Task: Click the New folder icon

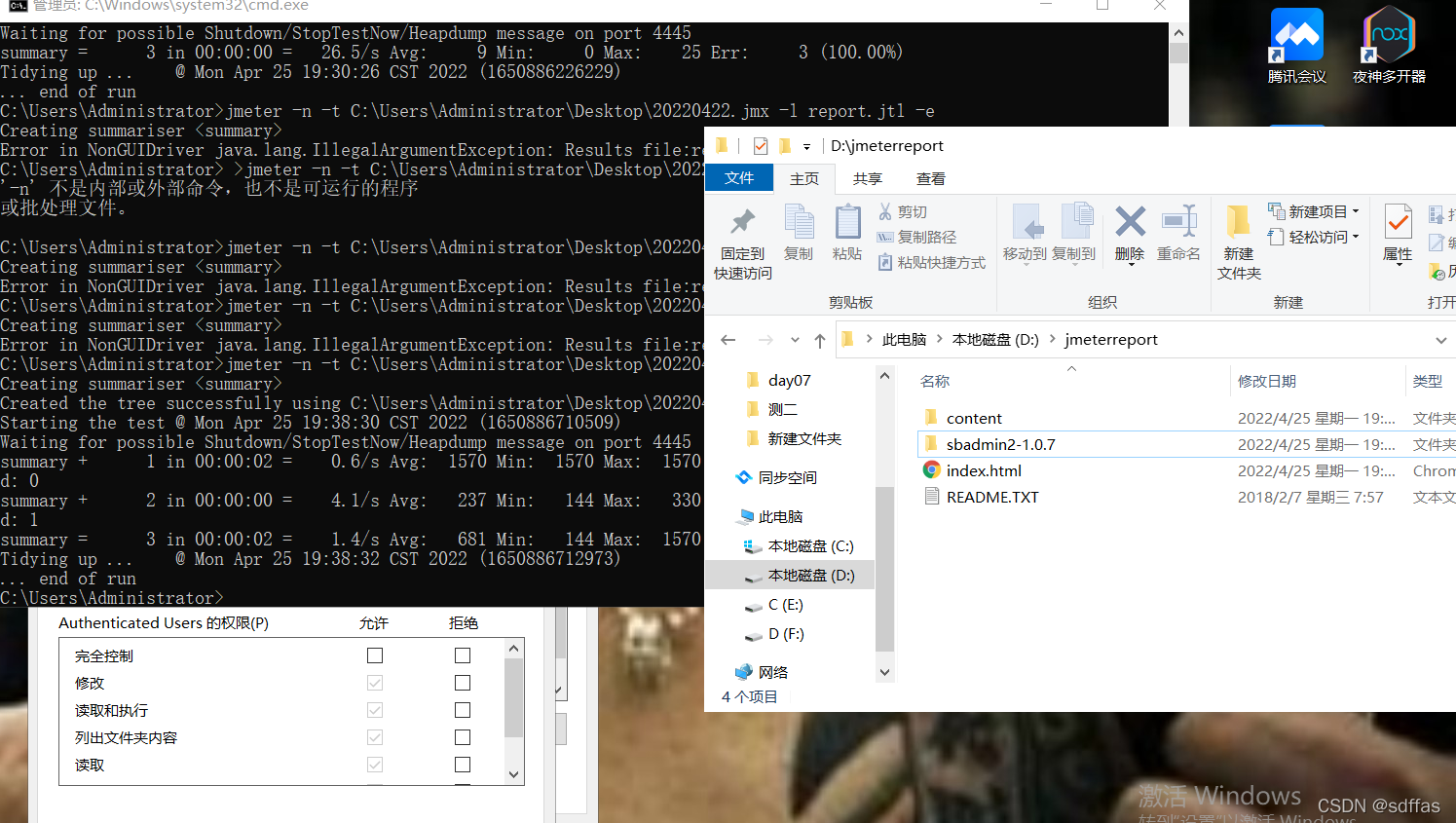Action: [x=1238, y=221]
